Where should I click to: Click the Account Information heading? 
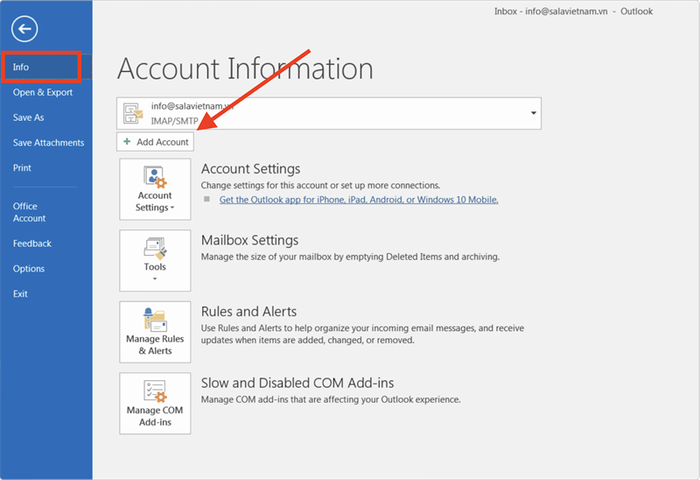[x=245, y=69]
